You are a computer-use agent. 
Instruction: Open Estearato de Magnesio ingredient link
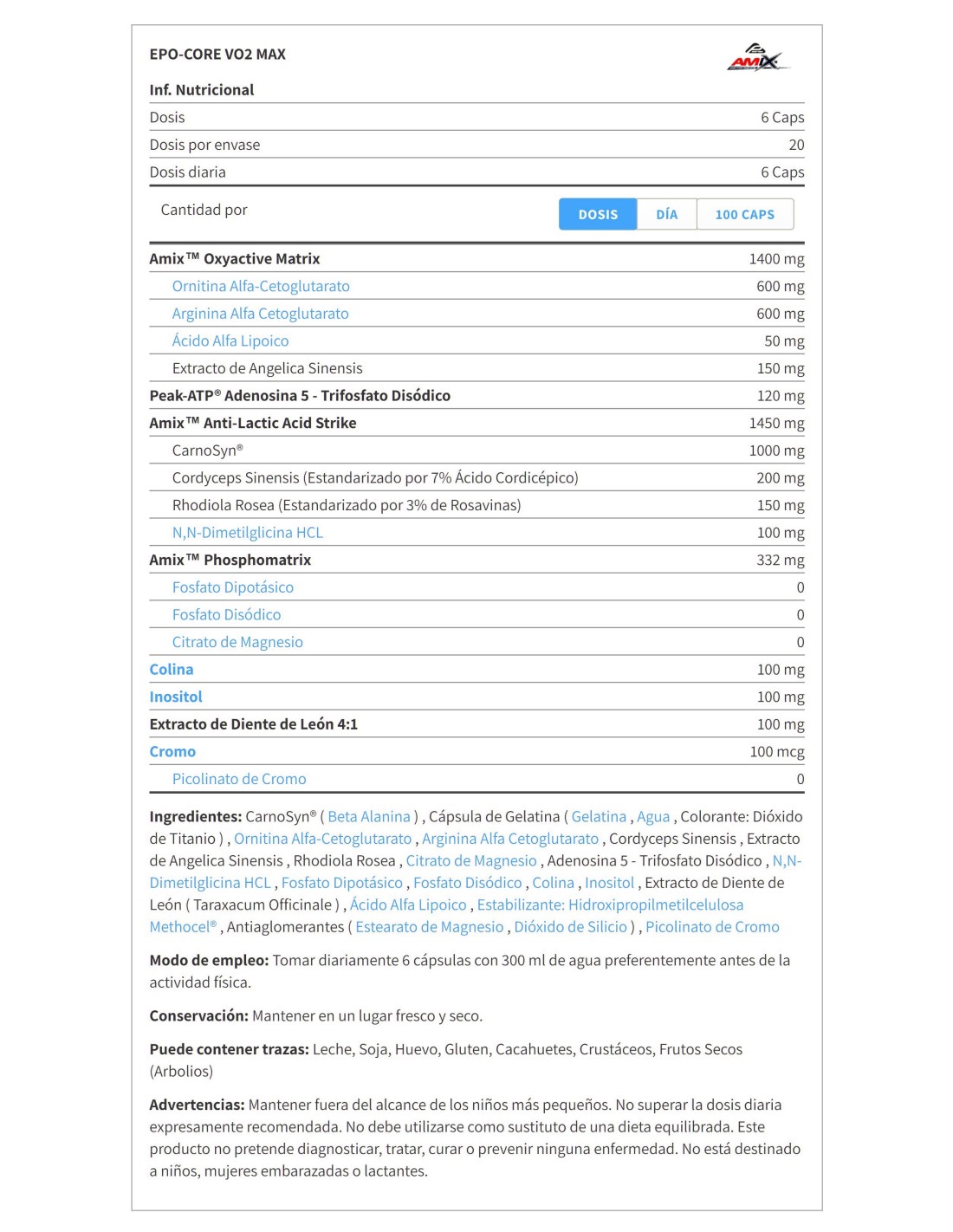pos(430,927)
